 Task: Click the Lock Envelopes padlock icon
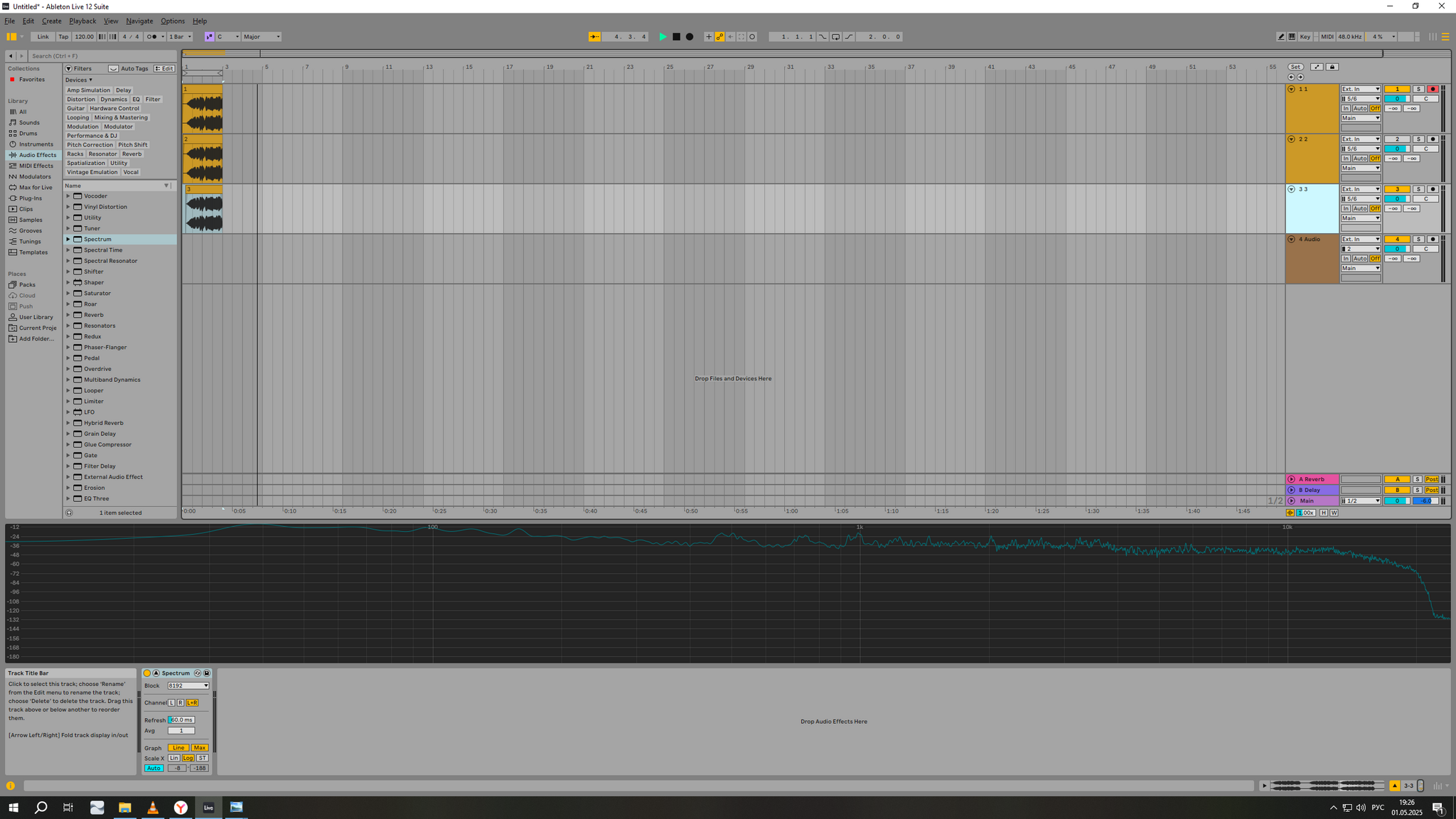coord(1332,67)
